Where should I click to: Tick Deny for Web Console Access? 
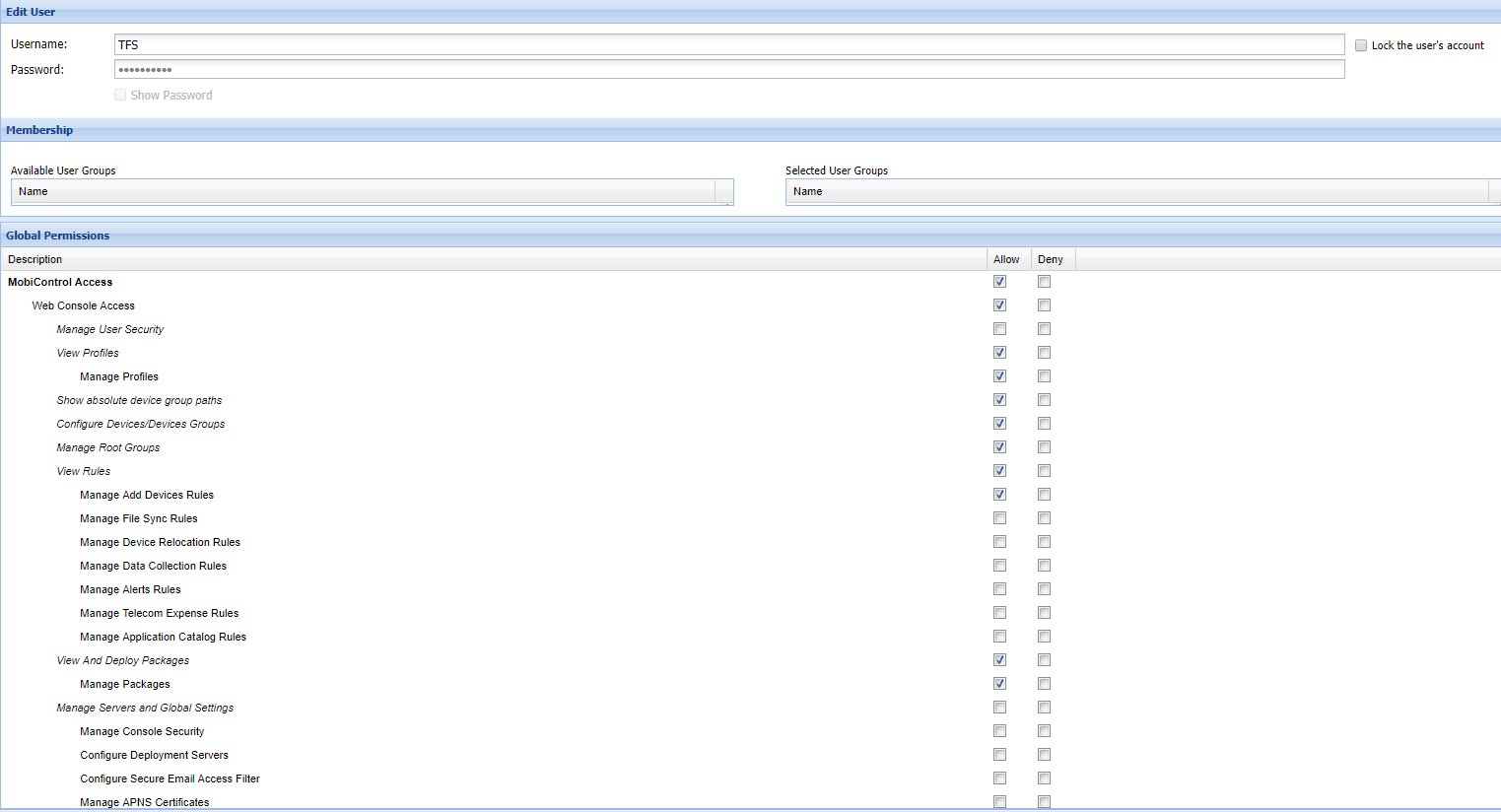[1044, 305]
